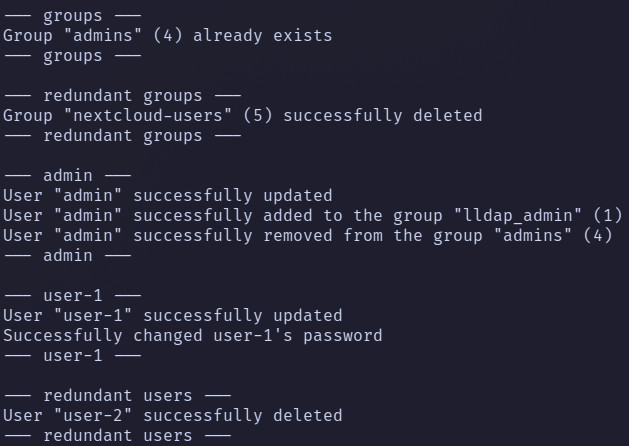Click the closing "redundant groups" footer

click(x=122, y=135)
